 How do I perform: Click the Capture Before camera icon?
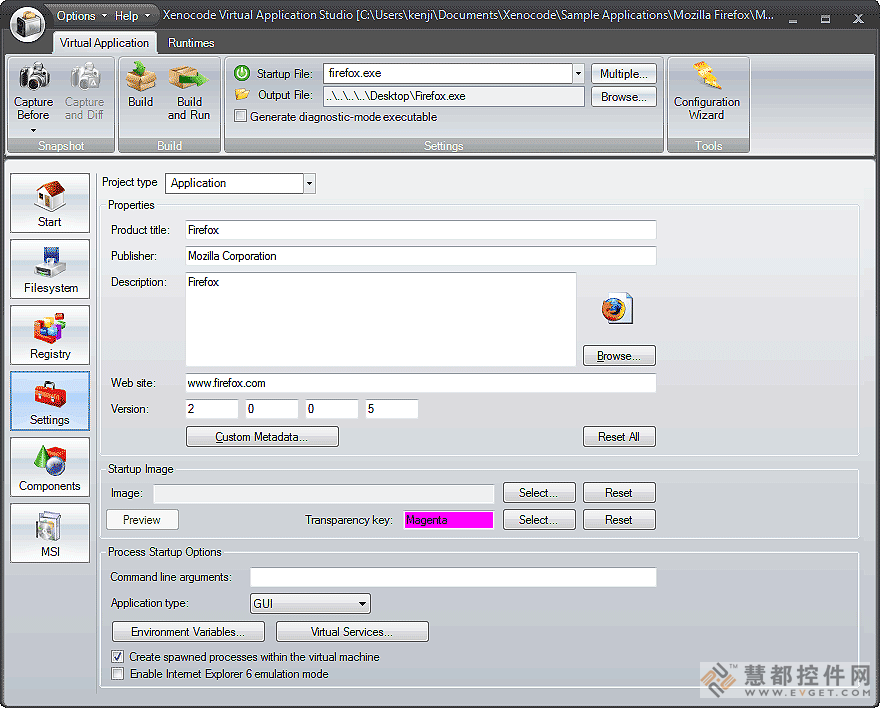[34, 77]
